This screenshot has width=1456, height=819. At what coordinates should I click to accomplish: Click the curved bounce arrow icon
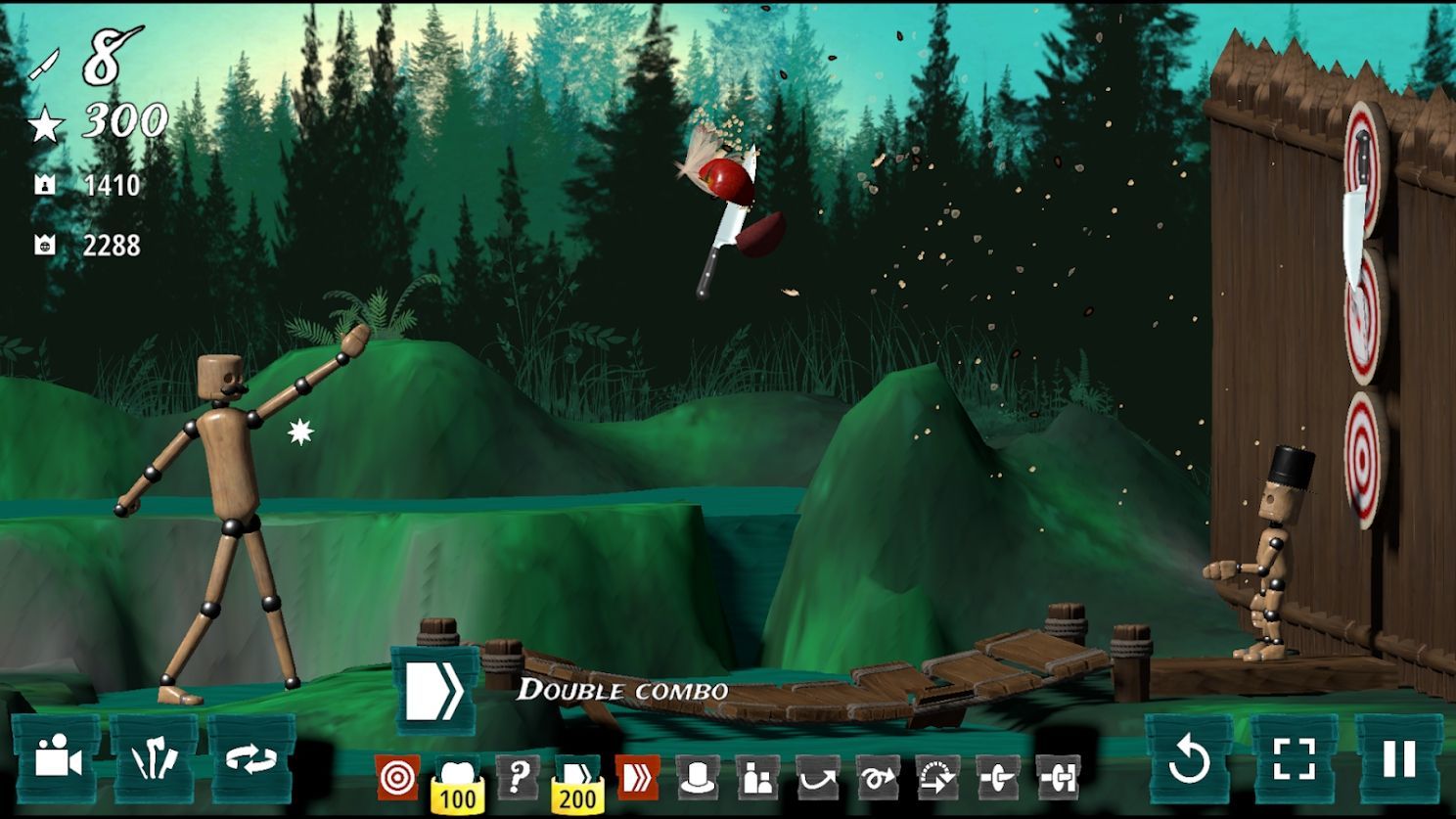tap(817, 778)
